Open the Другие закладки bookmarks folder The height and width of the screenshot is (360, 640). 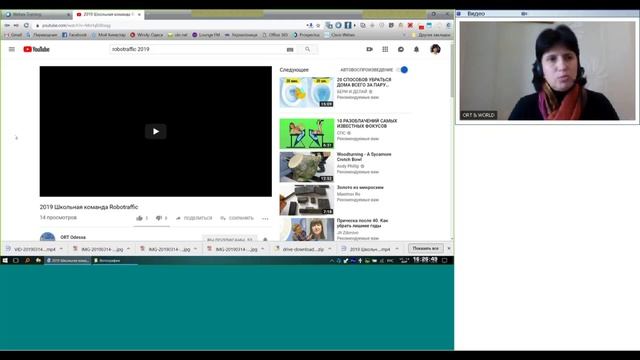pos(431,35)
